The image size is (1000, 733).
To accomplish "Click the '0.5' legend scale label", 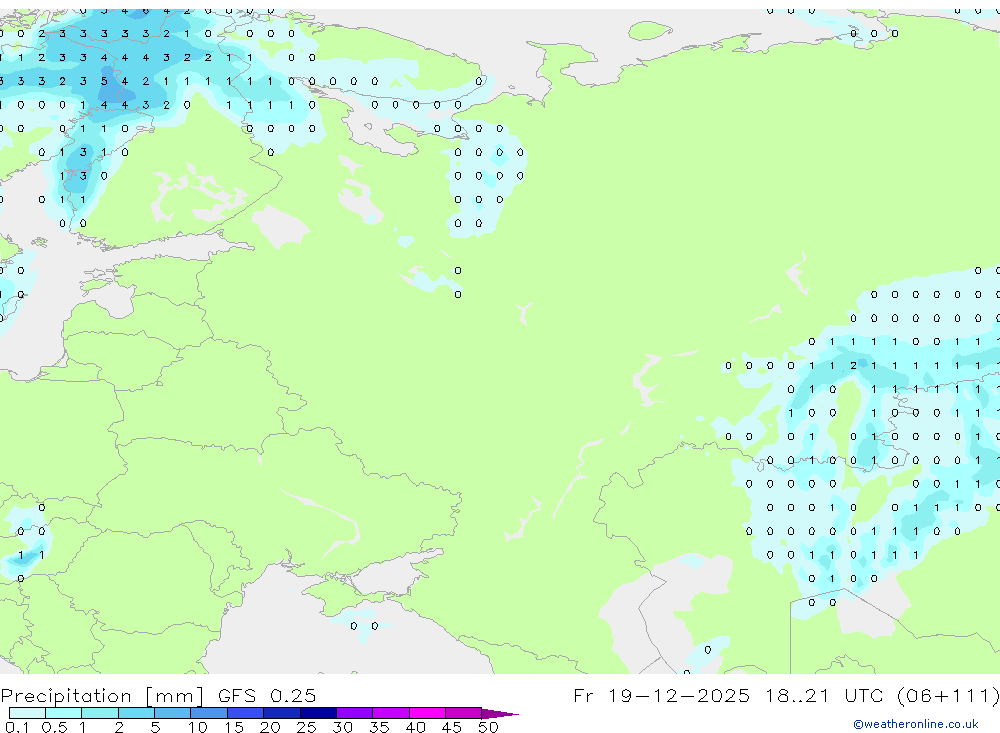I will tap(54, 727).
